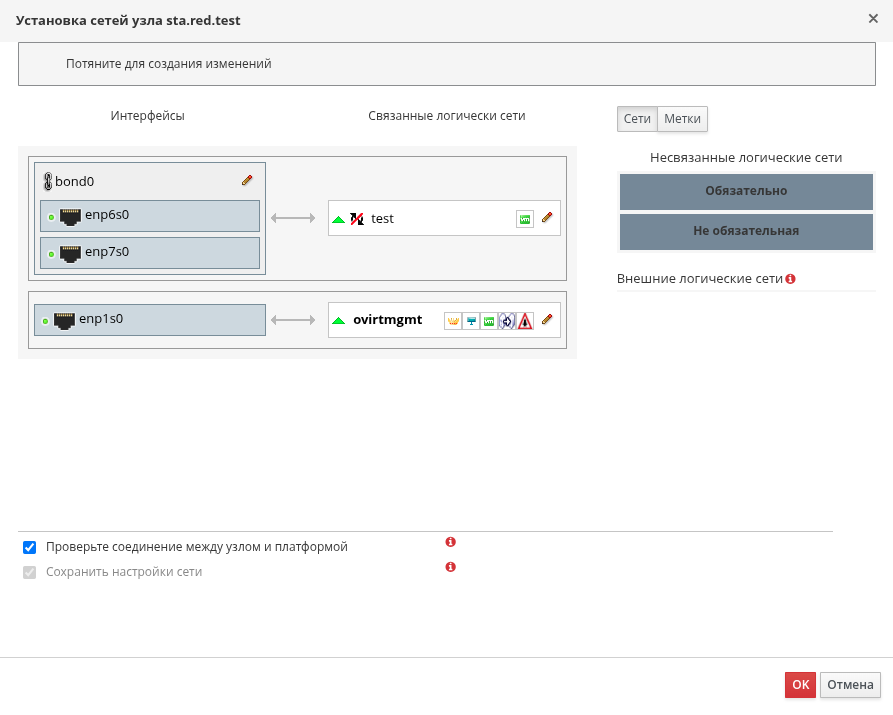
Task: Click the bond0 label
Action: (x=75, y=182)
